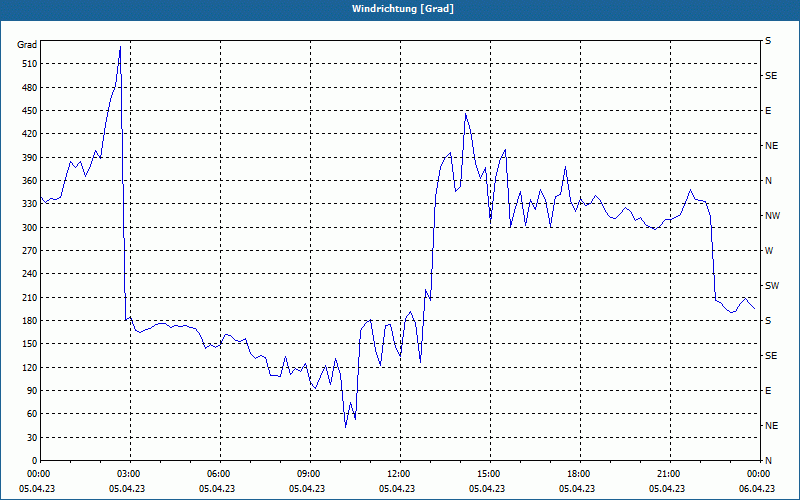Select the topmost 'S' compass label
The image size is (800, 500).
pyautogui.click(x=768, y=41)
